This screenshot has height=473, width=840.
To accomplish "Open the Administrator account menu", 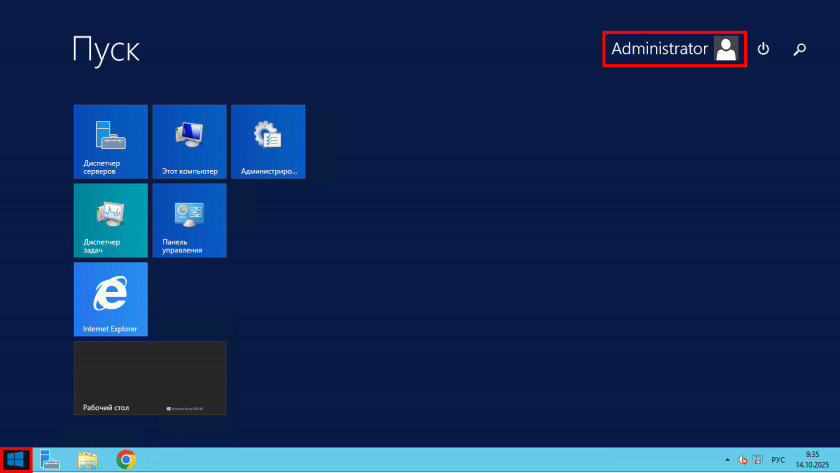I will [660, 49].
